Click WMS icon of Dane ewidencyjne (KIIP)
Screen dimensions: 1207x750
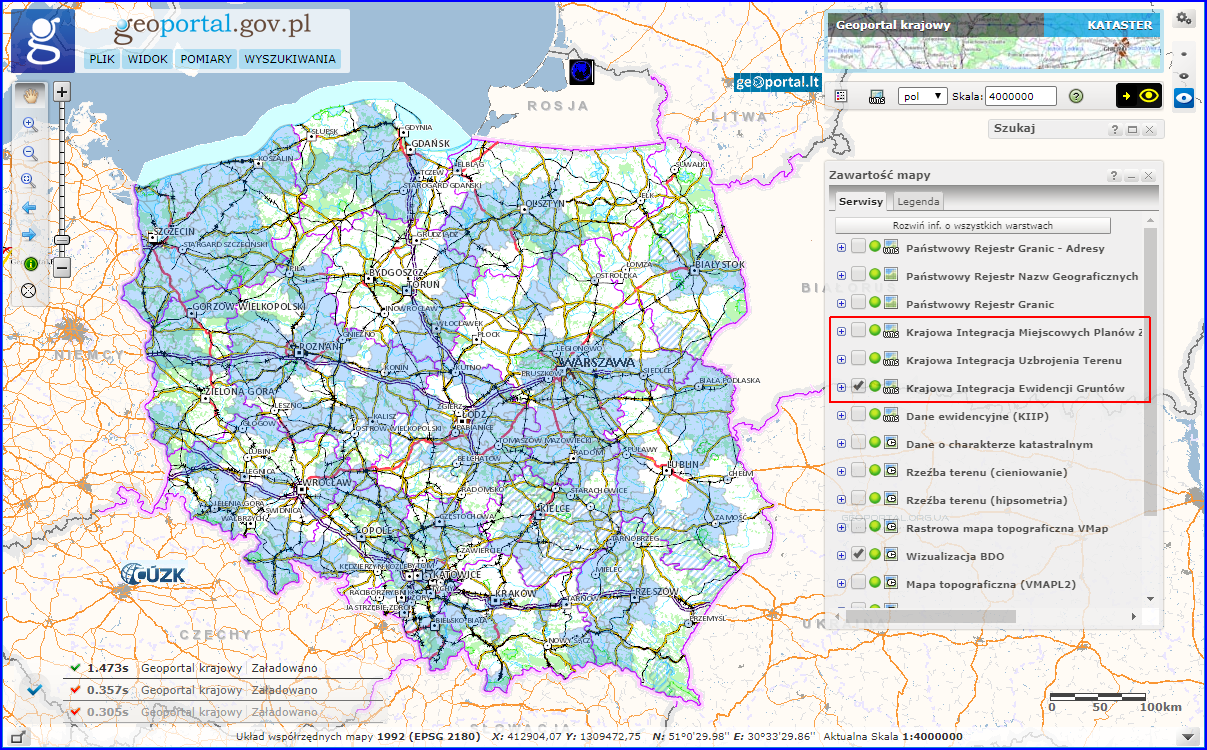click(891, 415)
